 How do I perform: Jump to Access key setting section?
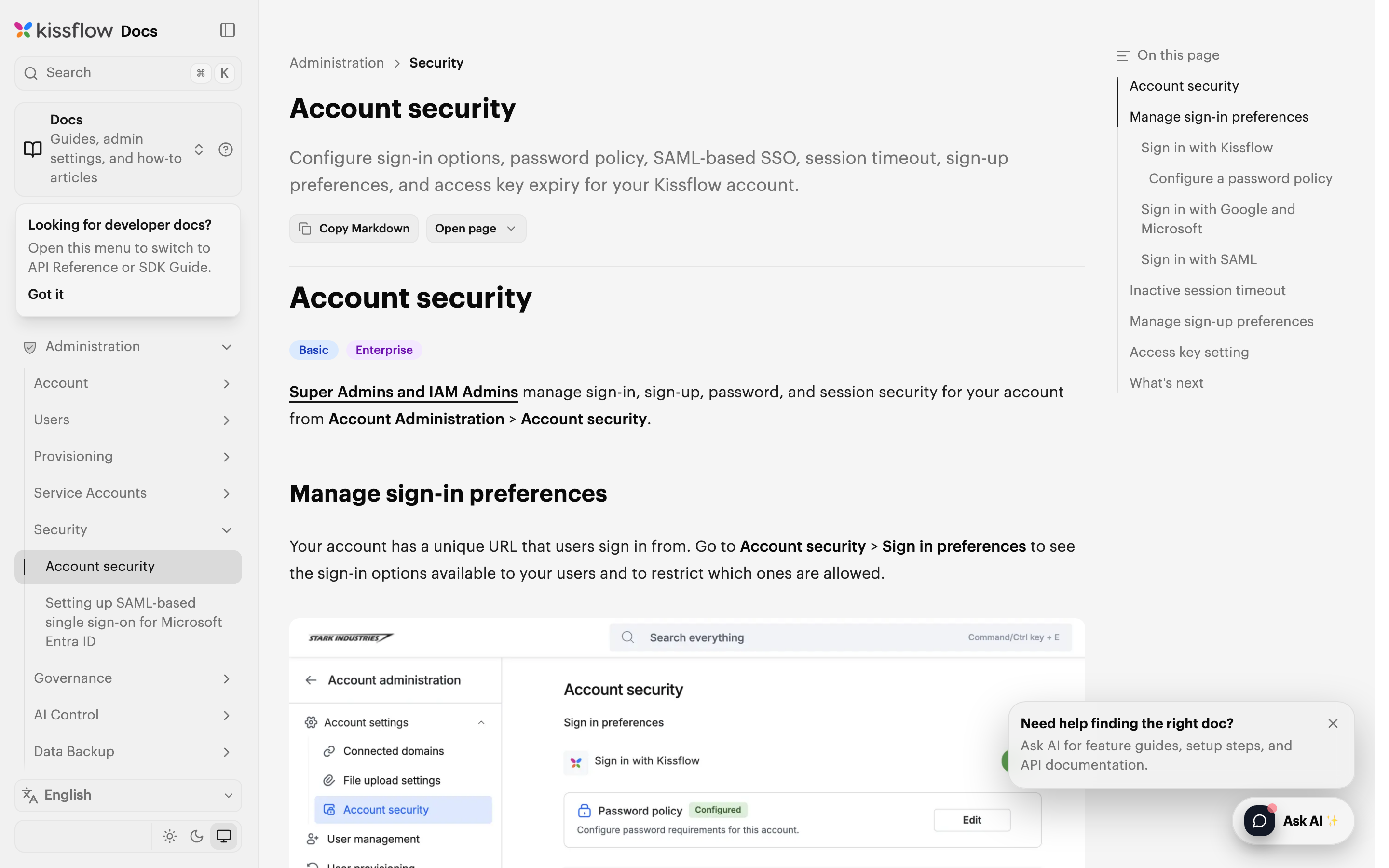point(1189,352)
